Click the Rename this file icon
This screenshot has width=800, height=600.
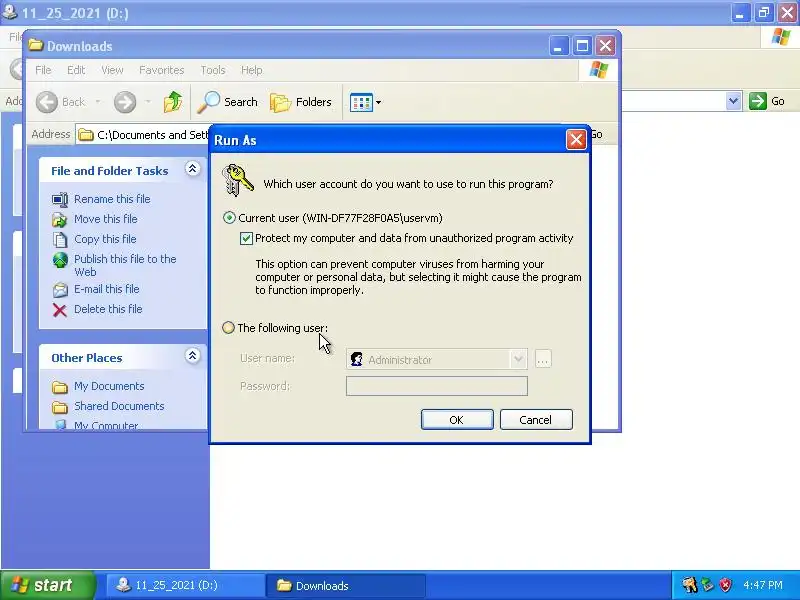coord(60,199)
